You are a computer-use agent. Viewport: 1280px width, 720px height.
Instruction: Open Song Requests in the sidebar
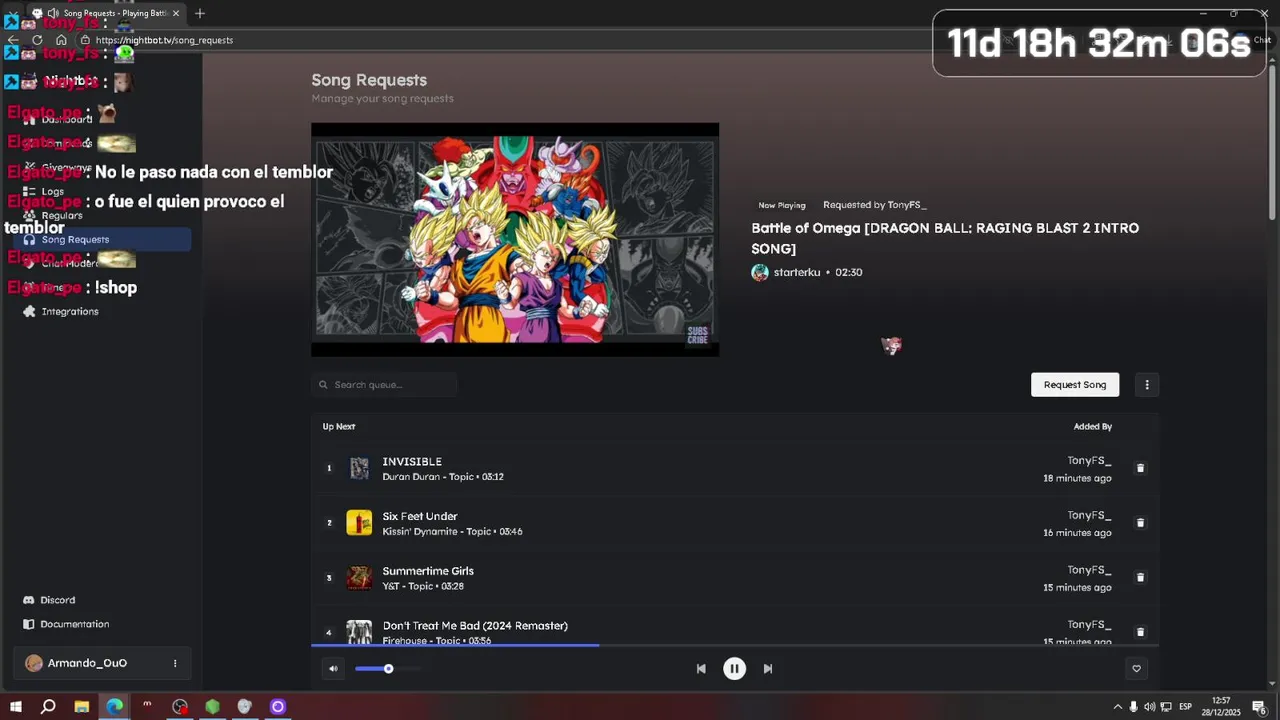click(102, 240)
